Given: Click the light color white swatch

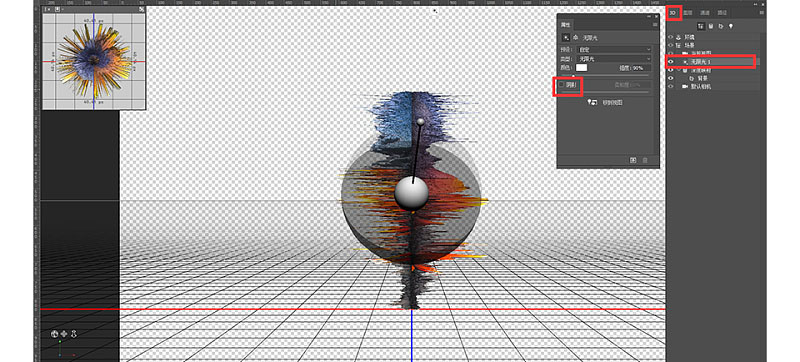Looking at the screenshot, I should [582, 68].
